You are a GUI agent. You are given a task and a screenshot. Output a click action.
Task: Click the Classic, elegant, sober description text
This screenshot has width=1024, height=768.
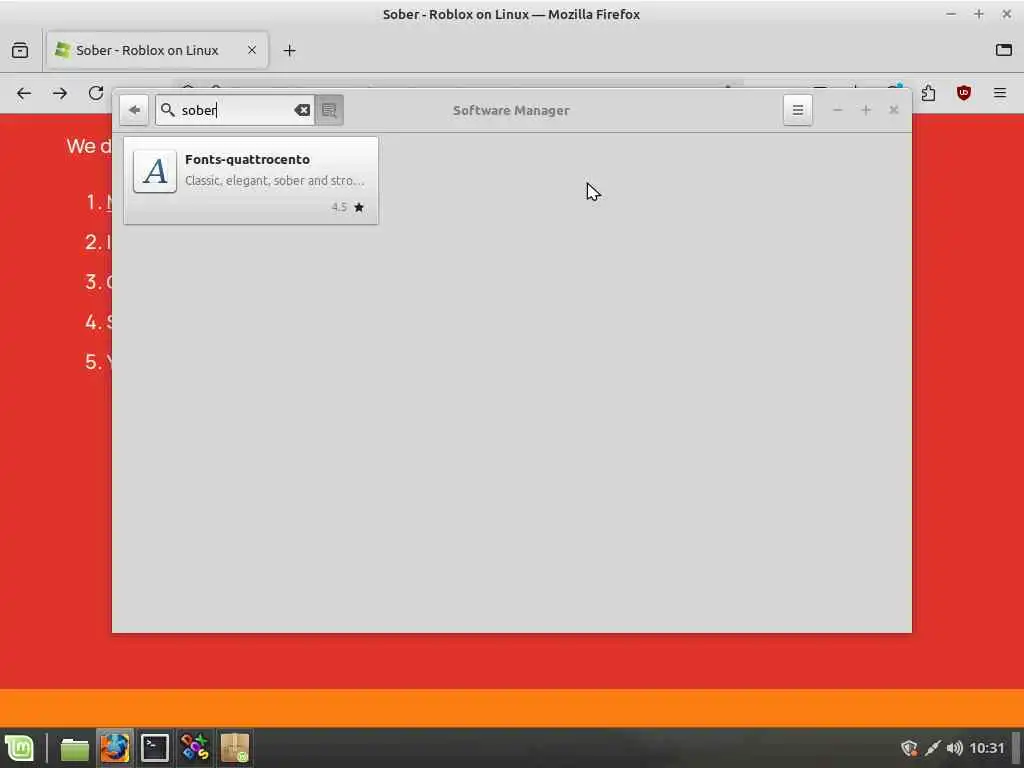(275, 181)
